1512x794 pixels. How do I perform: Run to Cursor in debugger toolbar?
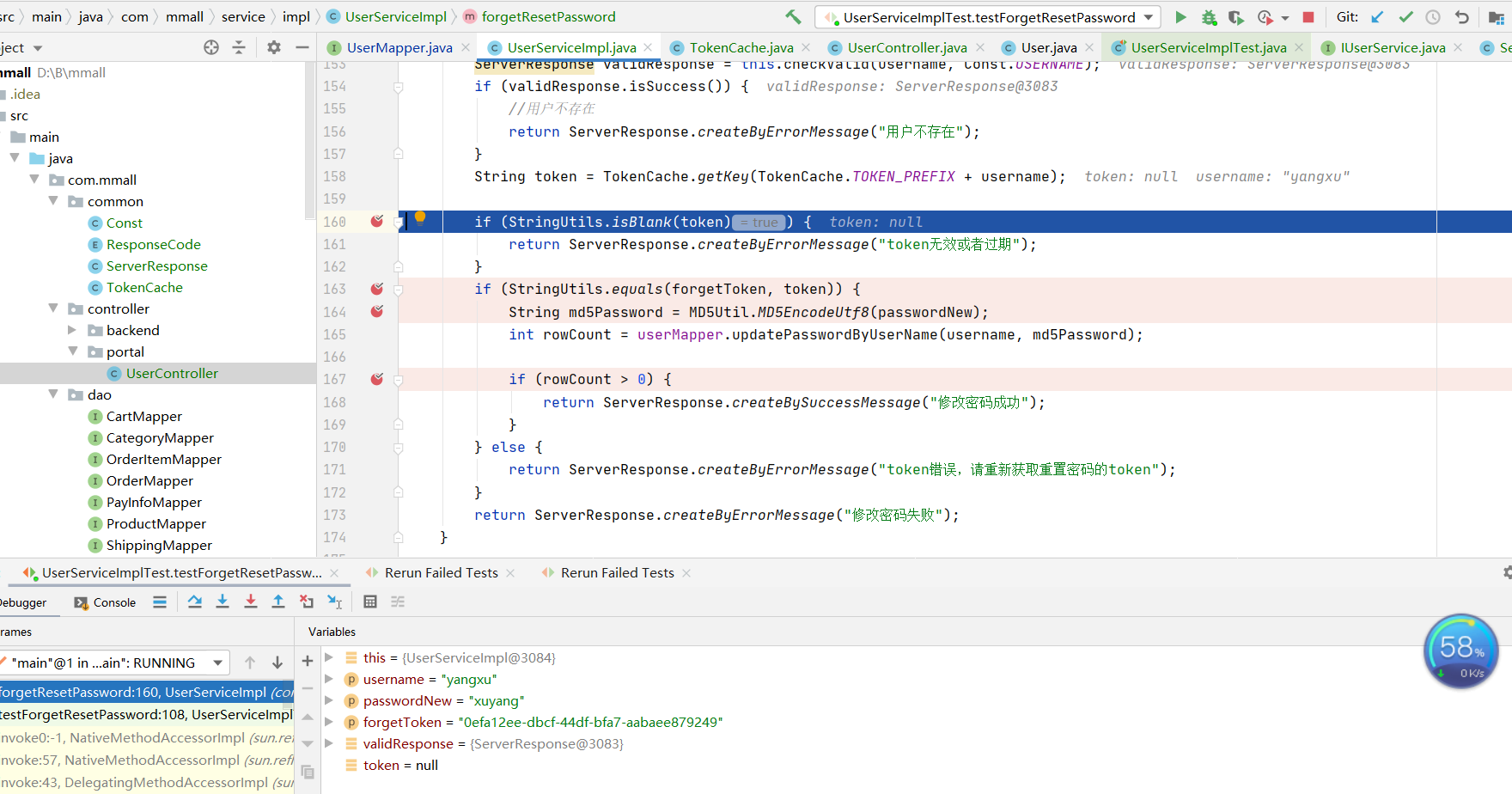pyautogui.click(x=335, y=602)
